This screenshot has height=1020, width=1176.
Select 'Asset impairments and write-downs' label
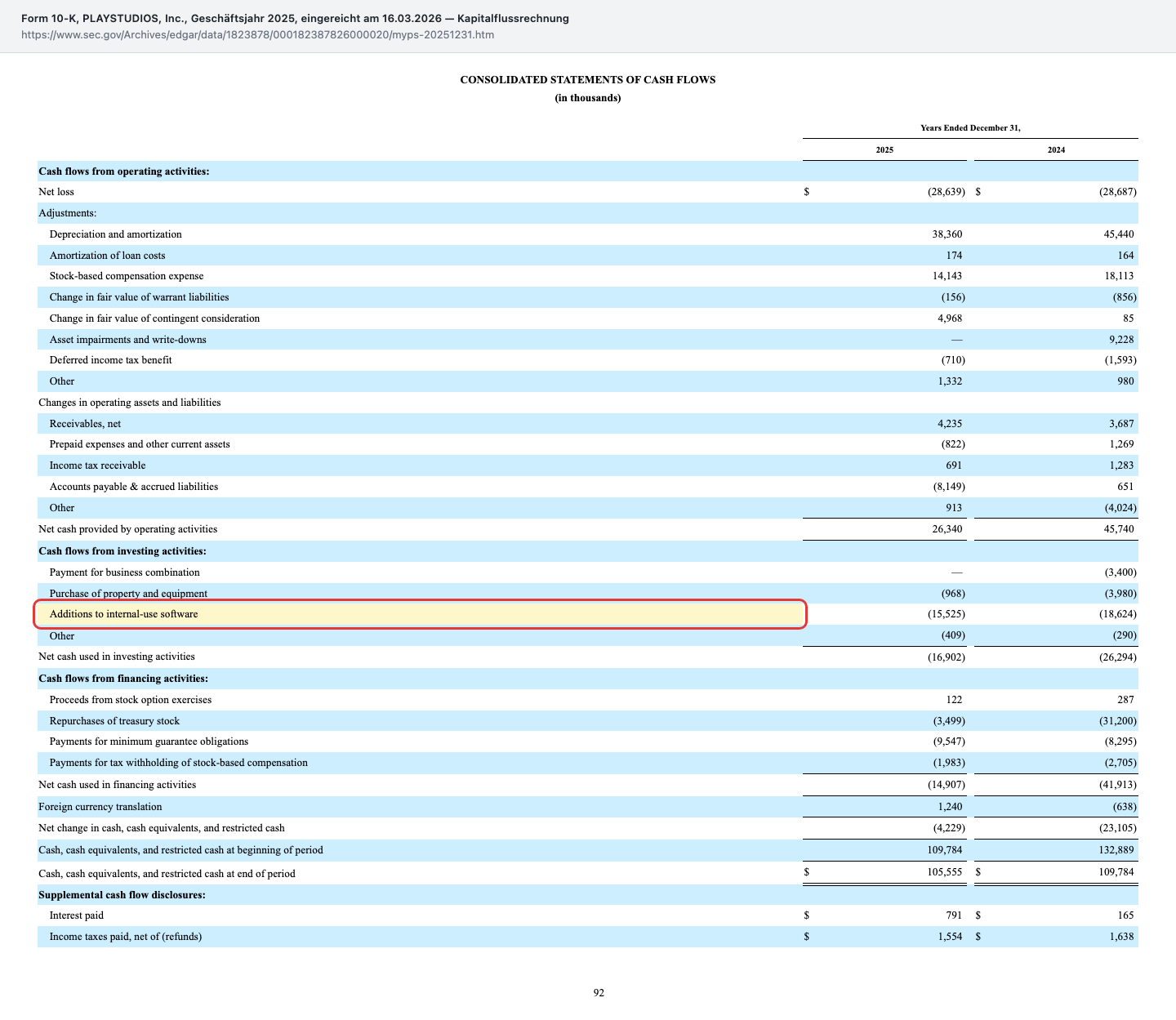[127, 340]
